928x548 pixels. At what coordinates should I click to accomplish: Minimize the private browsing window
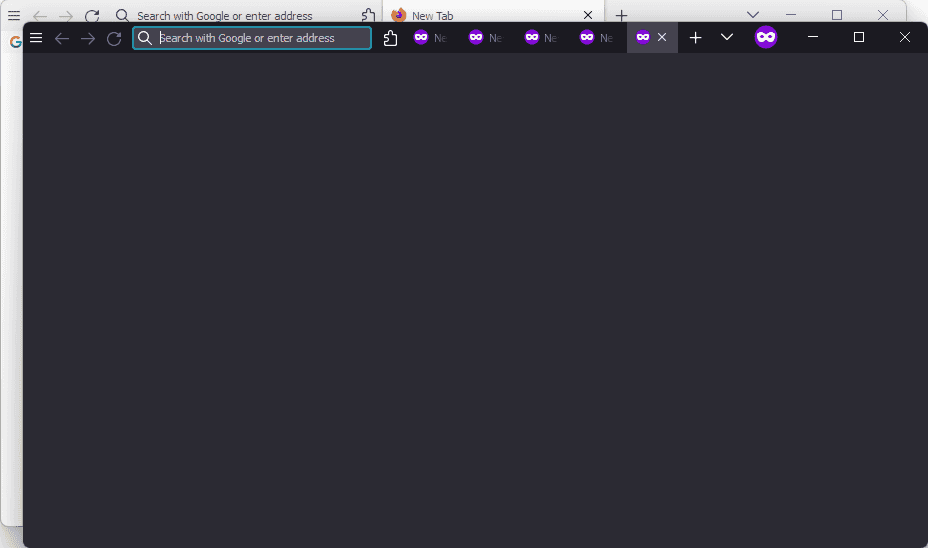click(813, 37)
